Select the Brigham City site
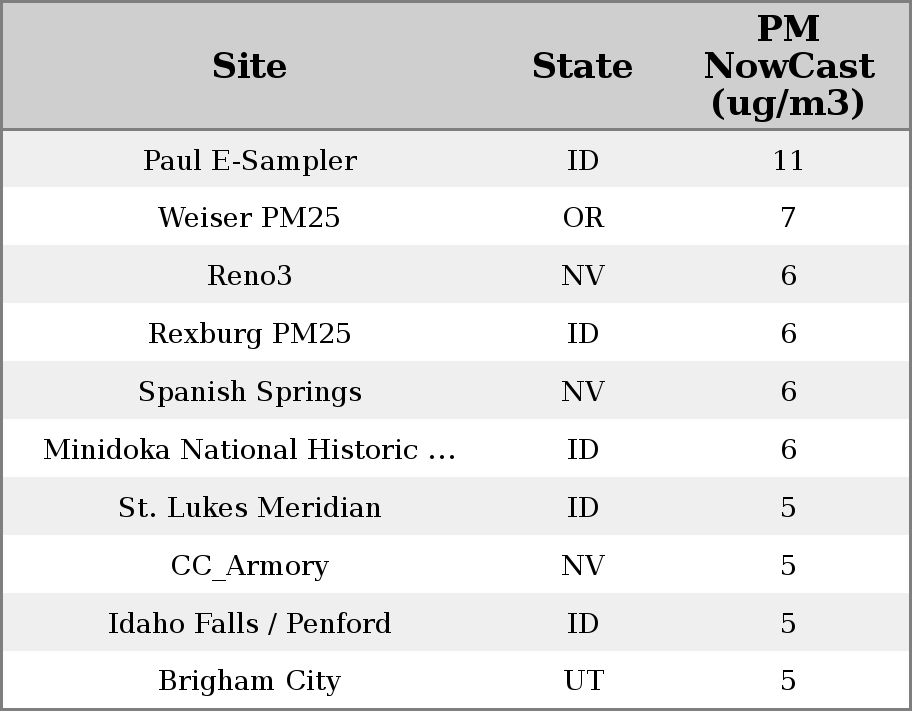Screen dimensions: 912x711 pos(249,681)
